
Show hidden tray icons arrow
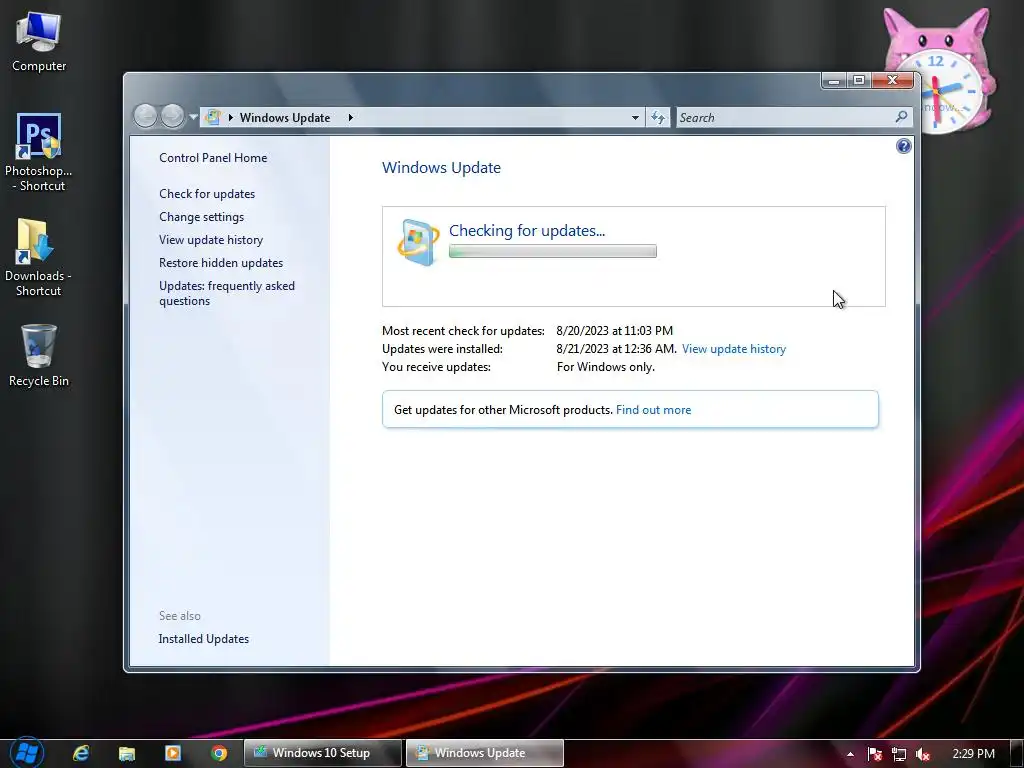coord(850,754)
